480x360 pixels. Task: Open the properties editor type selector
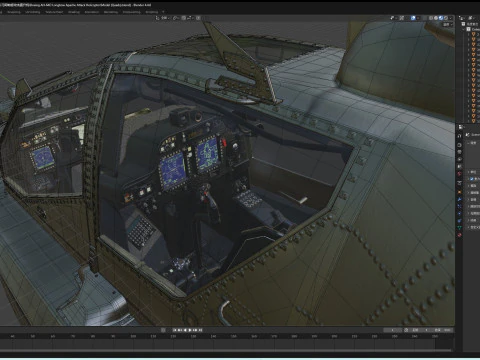click(461, 127)
